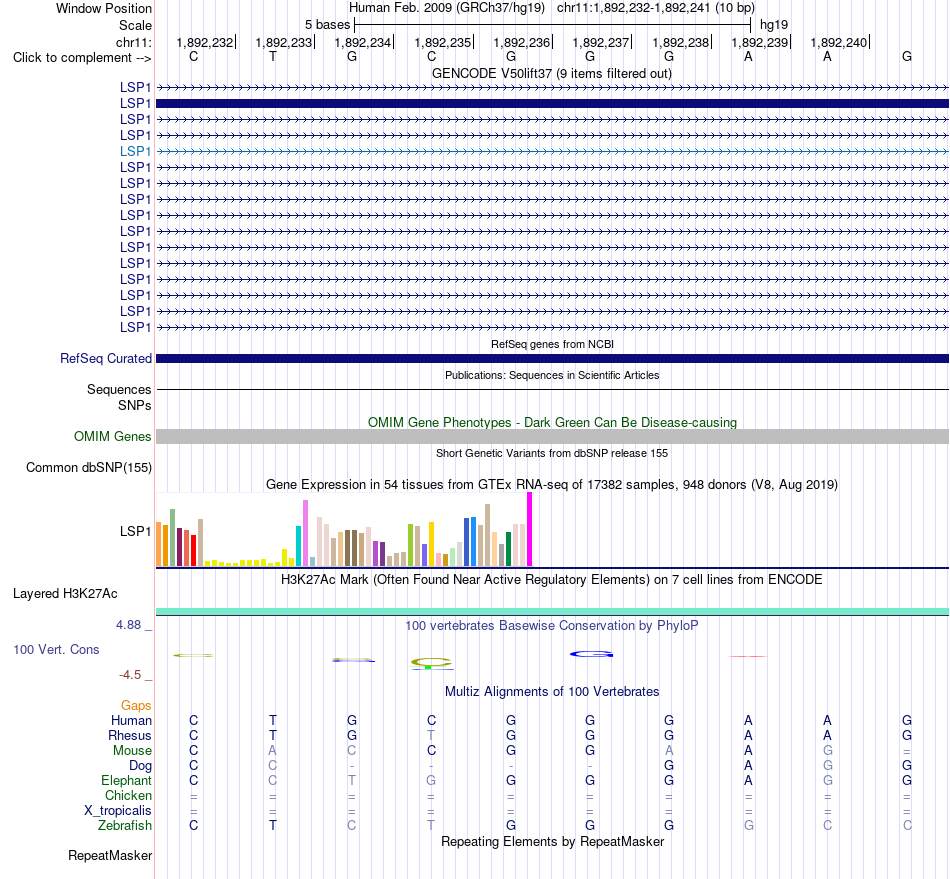Click the Zebrafish species label
This screenshot has width=950, height=879.
click(x=125, y=825)
